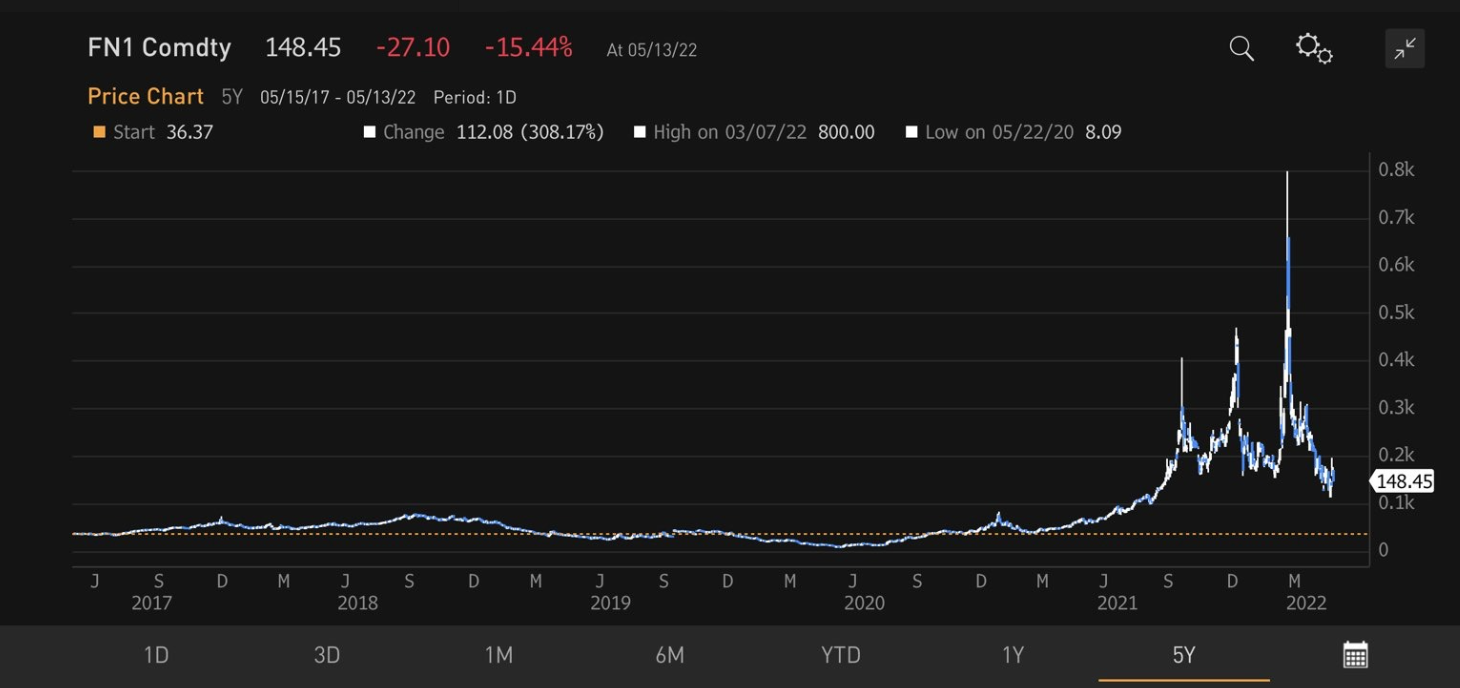The width and height of the screenshot is (1460, 688).
Task: Click the 2017 year label on x-axis
Action: tap(151, 603)
